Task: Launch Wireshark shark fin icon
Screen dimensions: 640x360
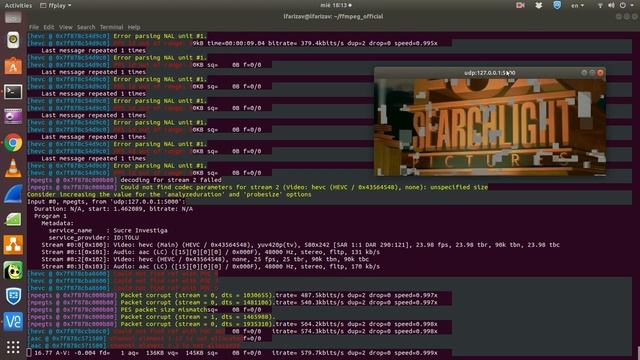Action: click(13, 194)
